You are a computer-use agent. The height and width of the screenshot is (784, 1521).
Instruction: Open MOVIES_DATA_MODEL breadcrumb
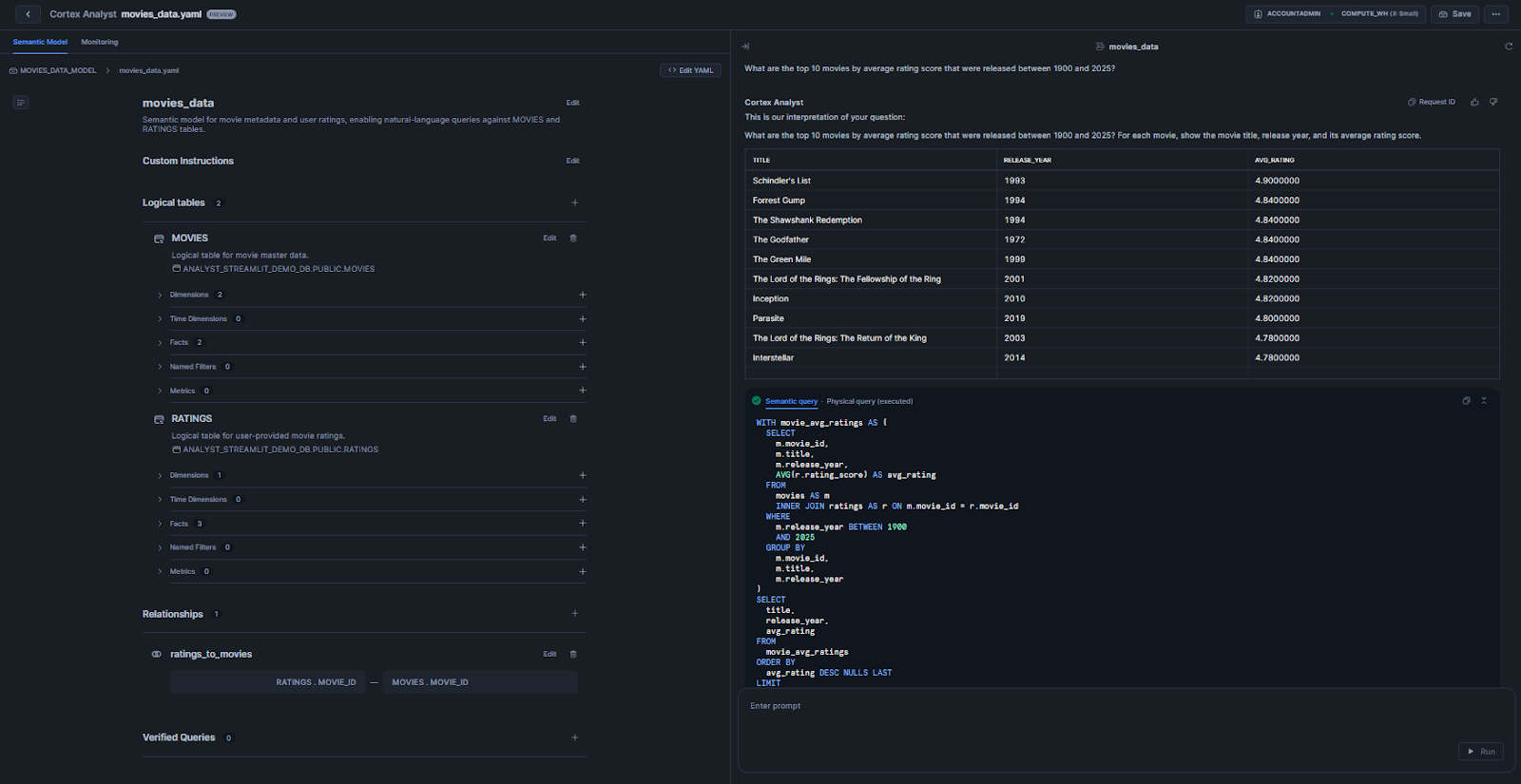[52, 70]
